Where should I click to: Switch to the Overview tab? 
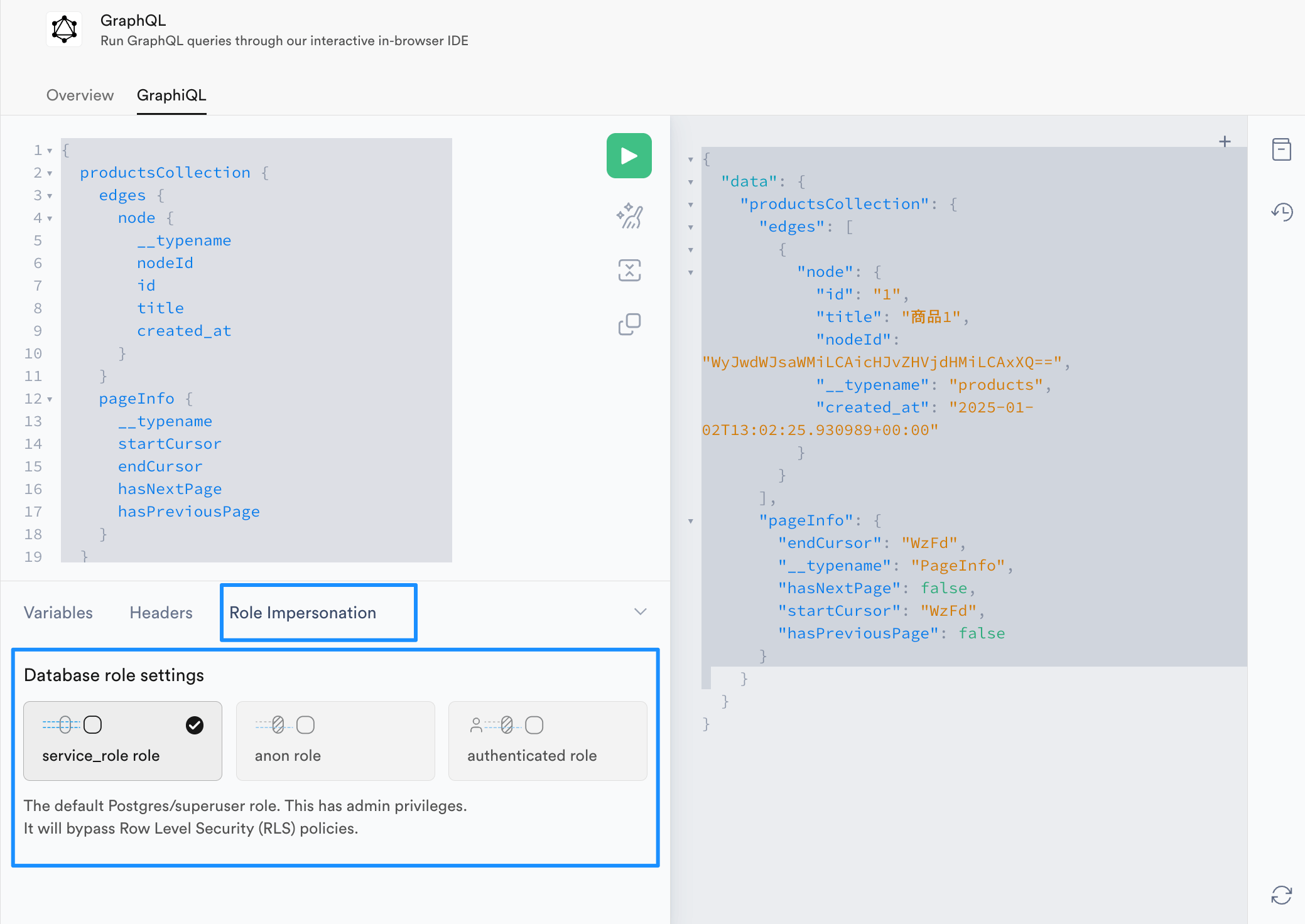click(80, 95)
